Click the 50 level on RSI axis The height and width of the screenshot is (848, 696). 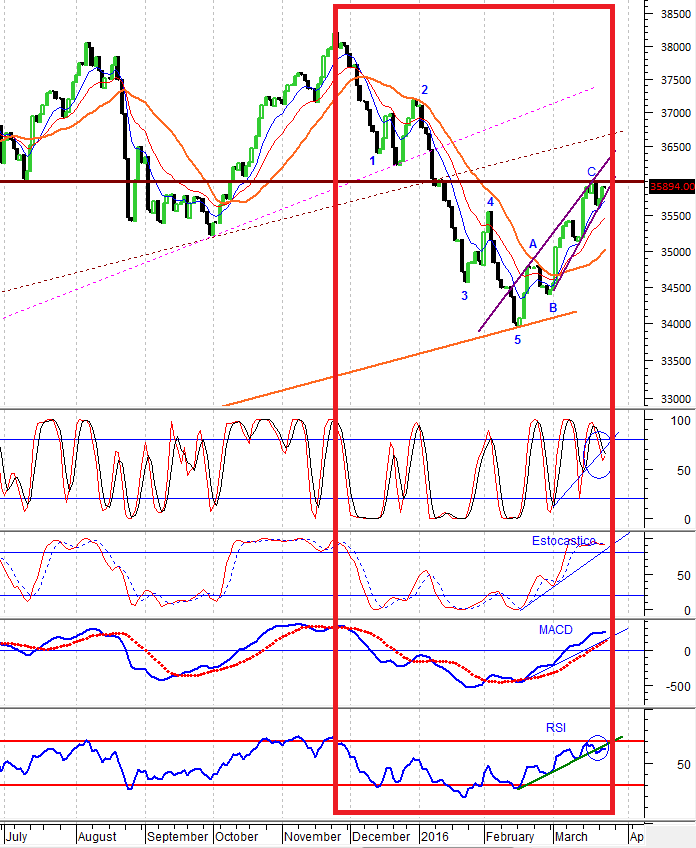pyautogui.click(x=684, y=765)
